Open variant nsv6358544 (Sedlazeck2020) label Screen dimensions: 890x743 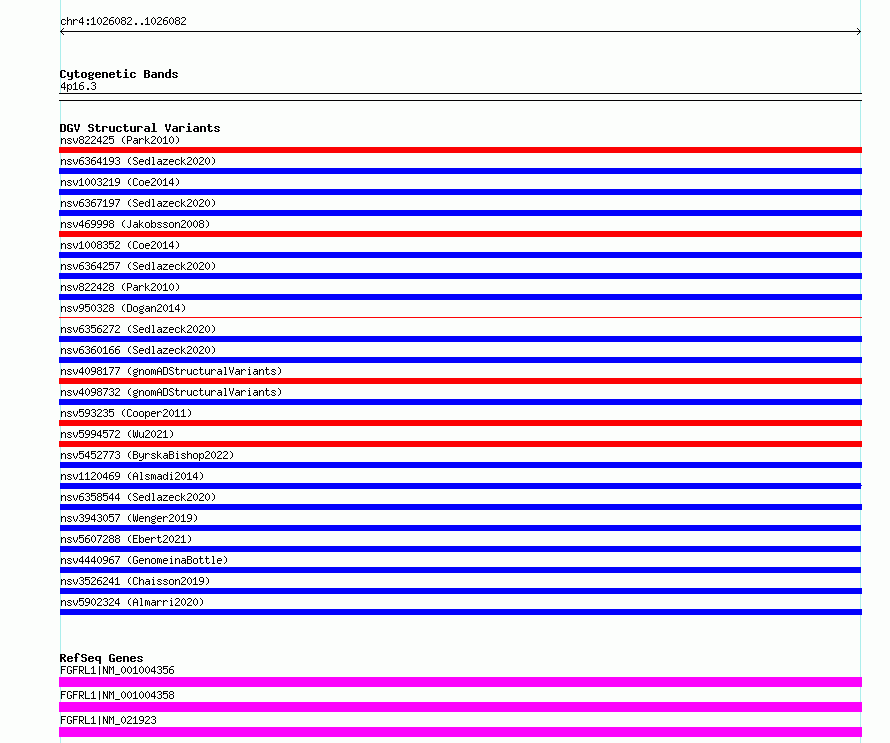click(138, 497)
